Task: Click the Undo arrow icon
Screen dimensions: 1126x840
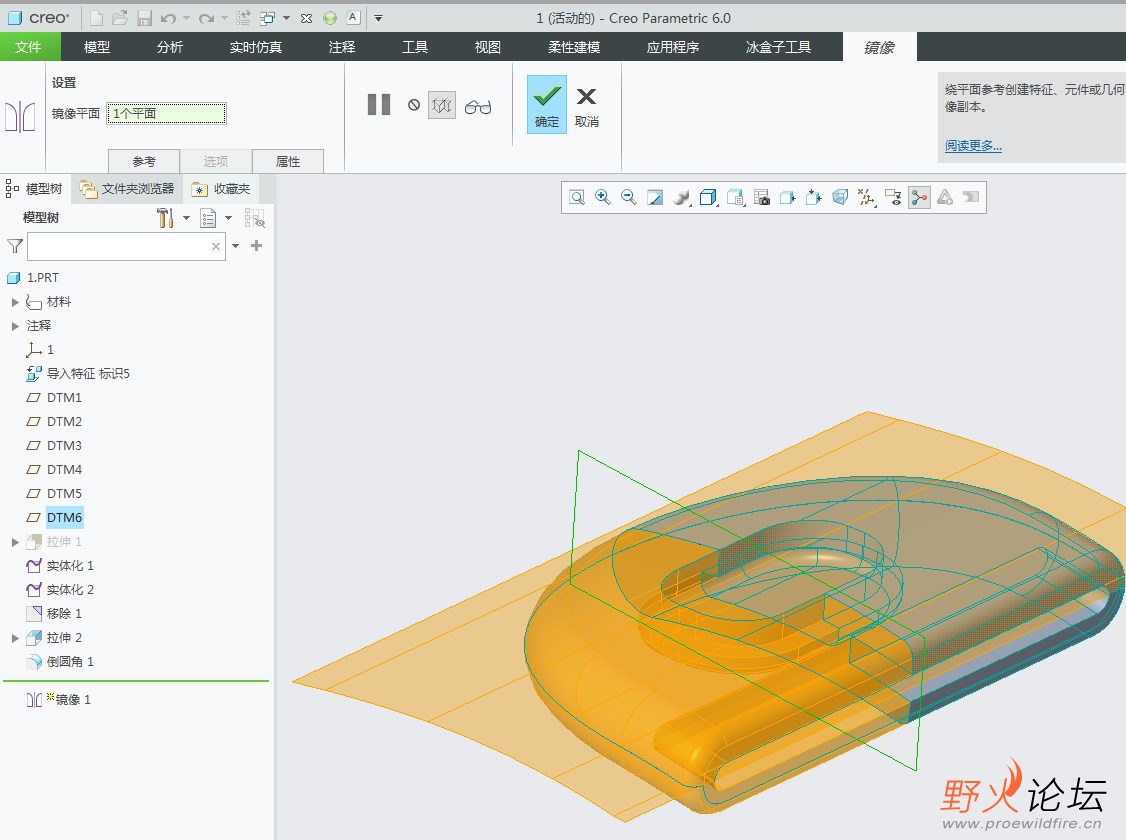Action: point(168,18)
